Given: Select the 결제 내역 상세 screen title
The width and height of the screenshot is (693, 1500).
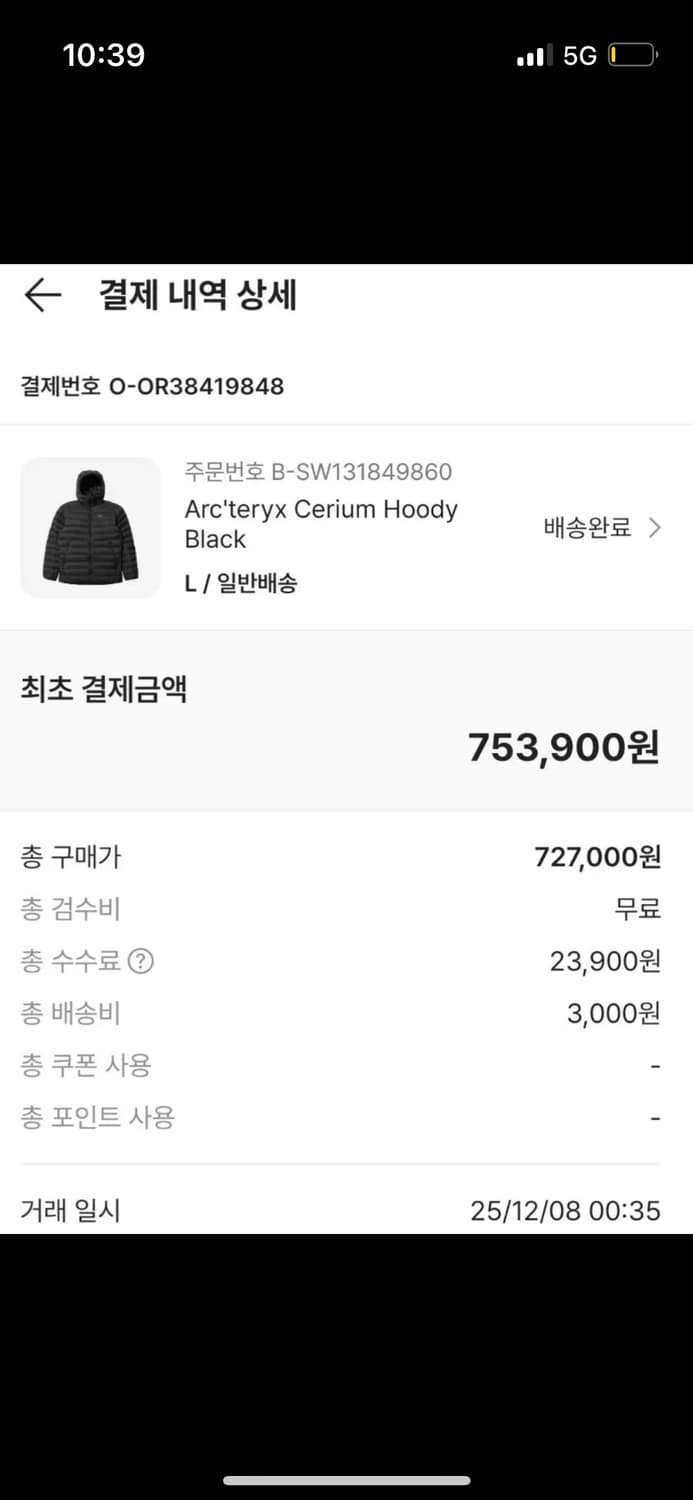Looking at the screenshot, I should 195,295.
